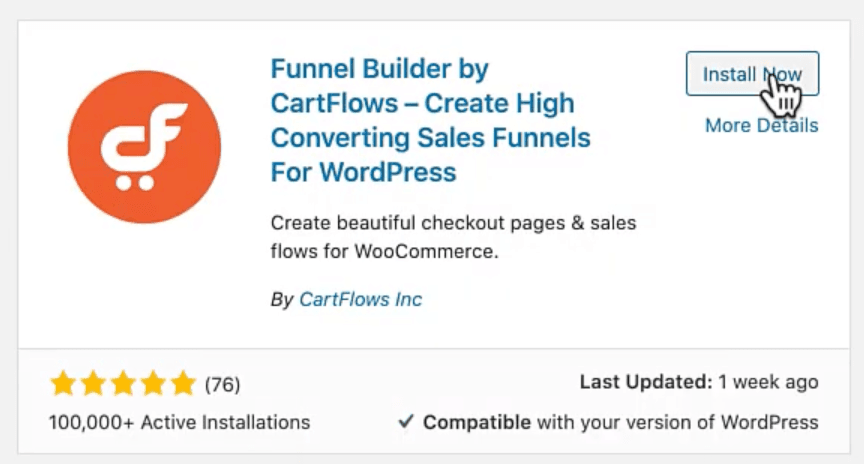
Task: Click the orange CartFlows logo icon
Action: click(144, 147)
